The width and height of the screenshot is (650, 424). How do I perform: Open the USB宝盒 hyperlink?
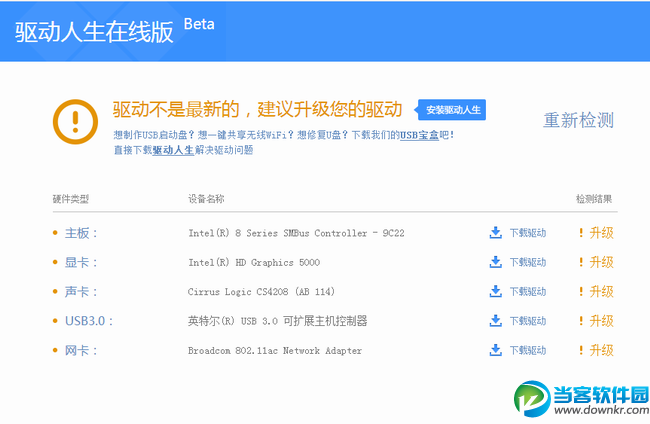419,135
